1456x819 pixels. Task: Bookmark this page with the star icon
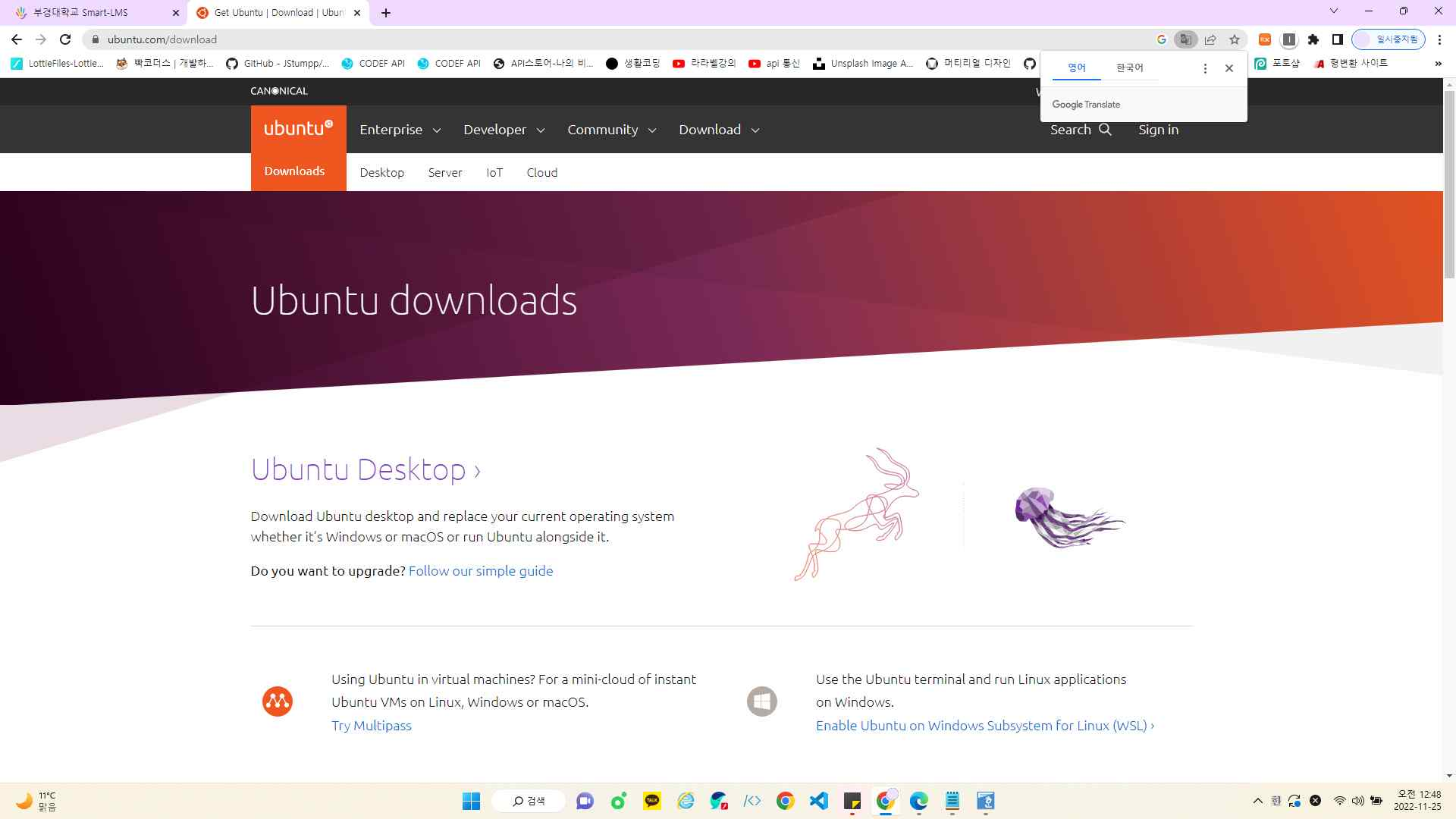[x=1235, y=39]
